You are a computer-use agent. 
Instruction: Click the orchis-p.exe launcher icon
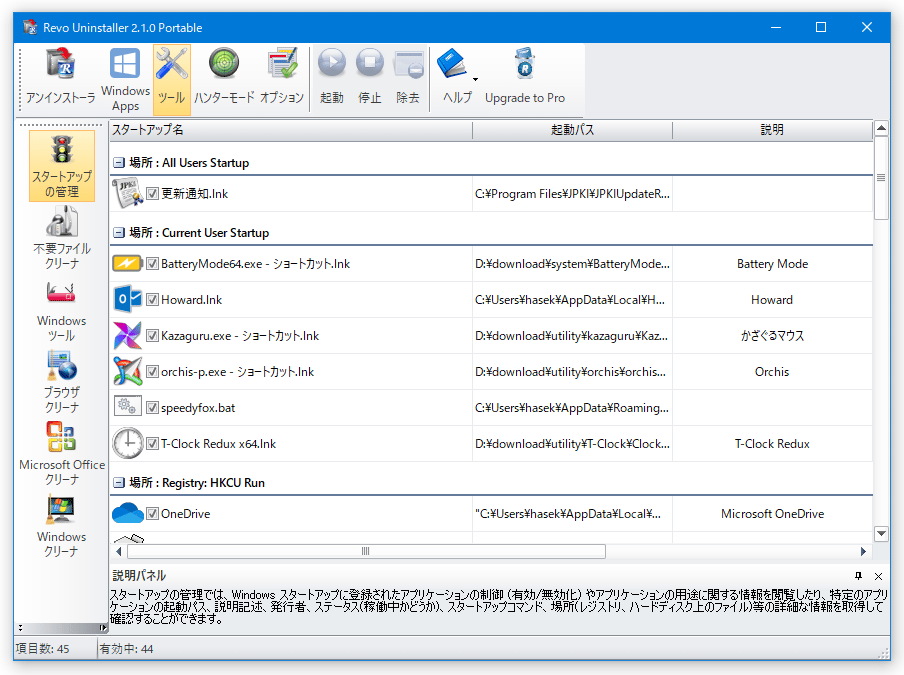[127, 371]
